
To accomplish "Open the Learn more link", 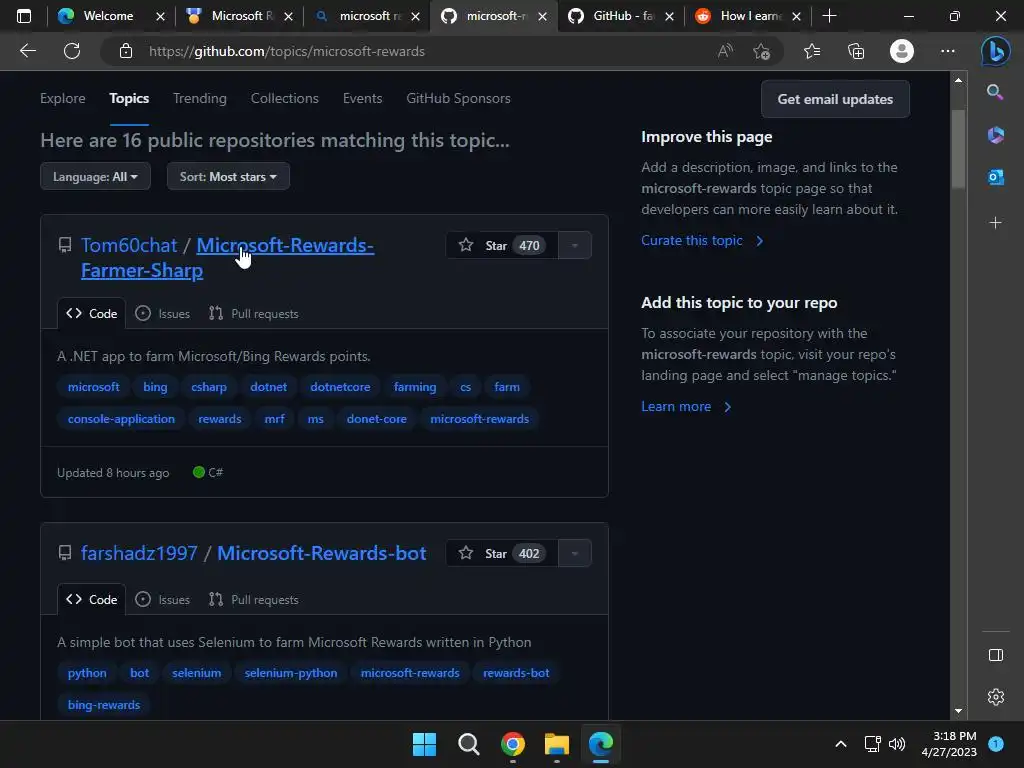I will pos(686,406).
